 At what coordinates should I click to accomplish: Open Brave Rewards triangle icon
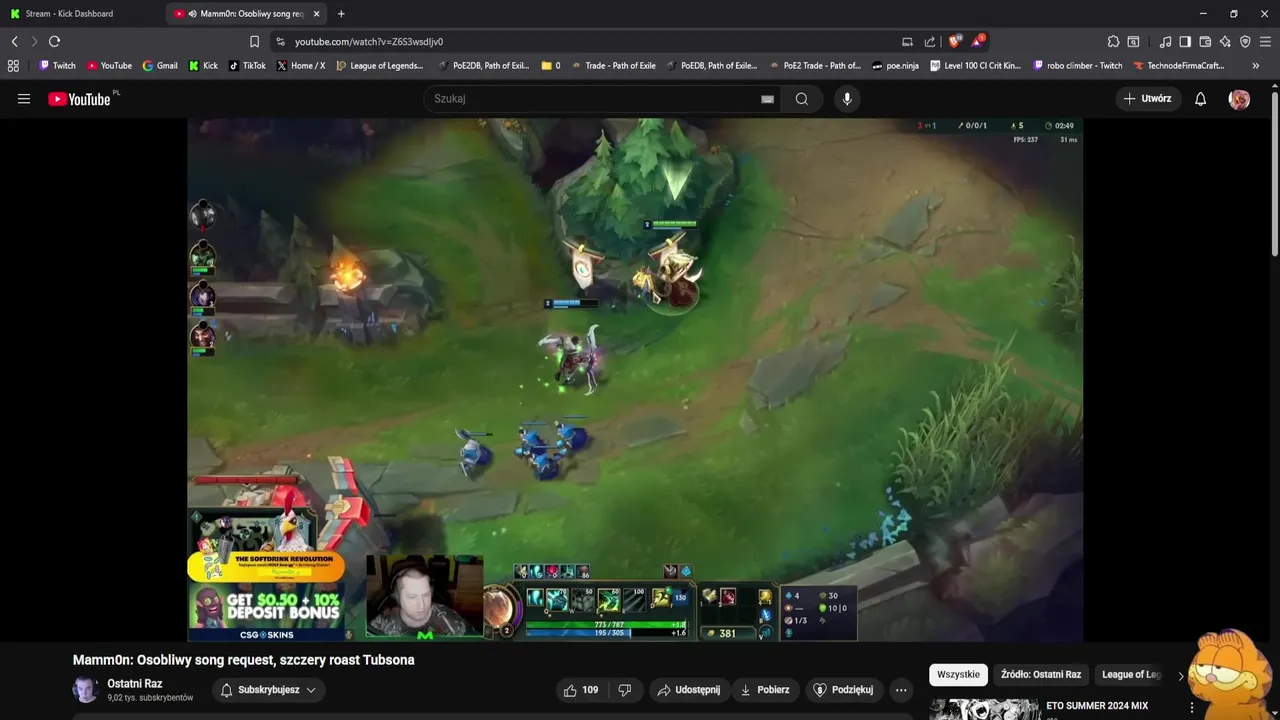point(977,41)
